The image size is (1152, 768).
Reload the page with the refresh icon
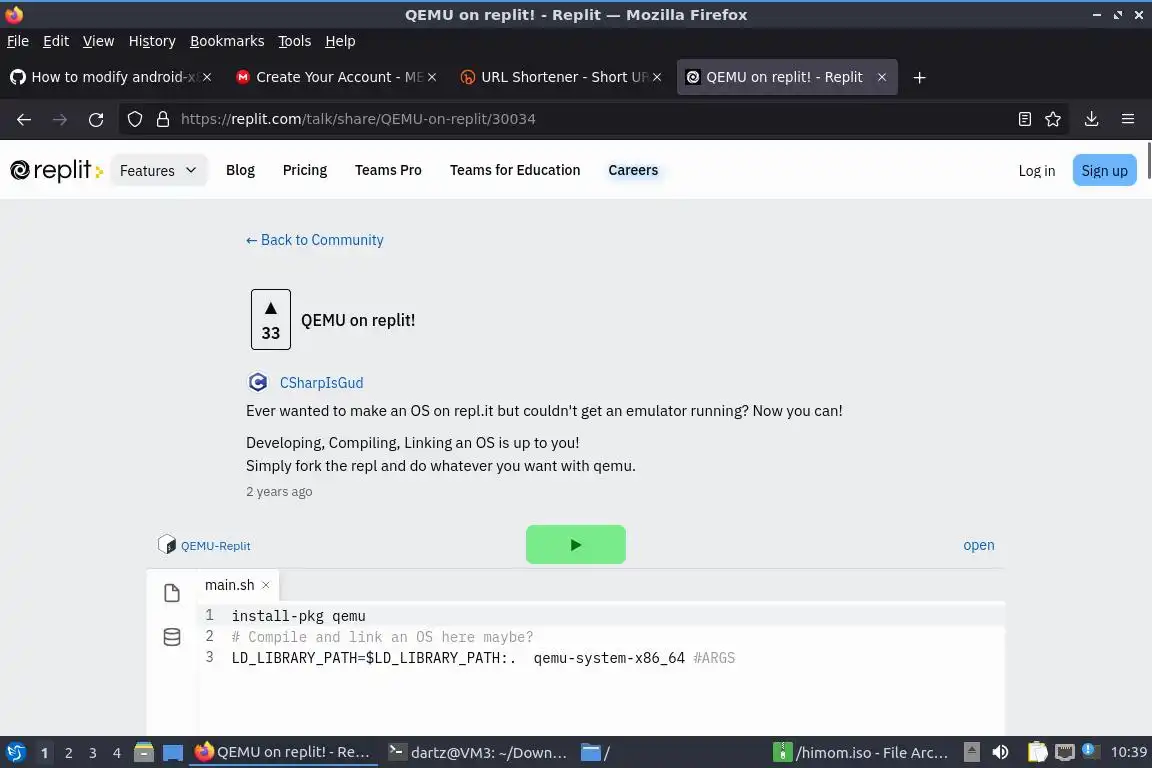point(96,119)
